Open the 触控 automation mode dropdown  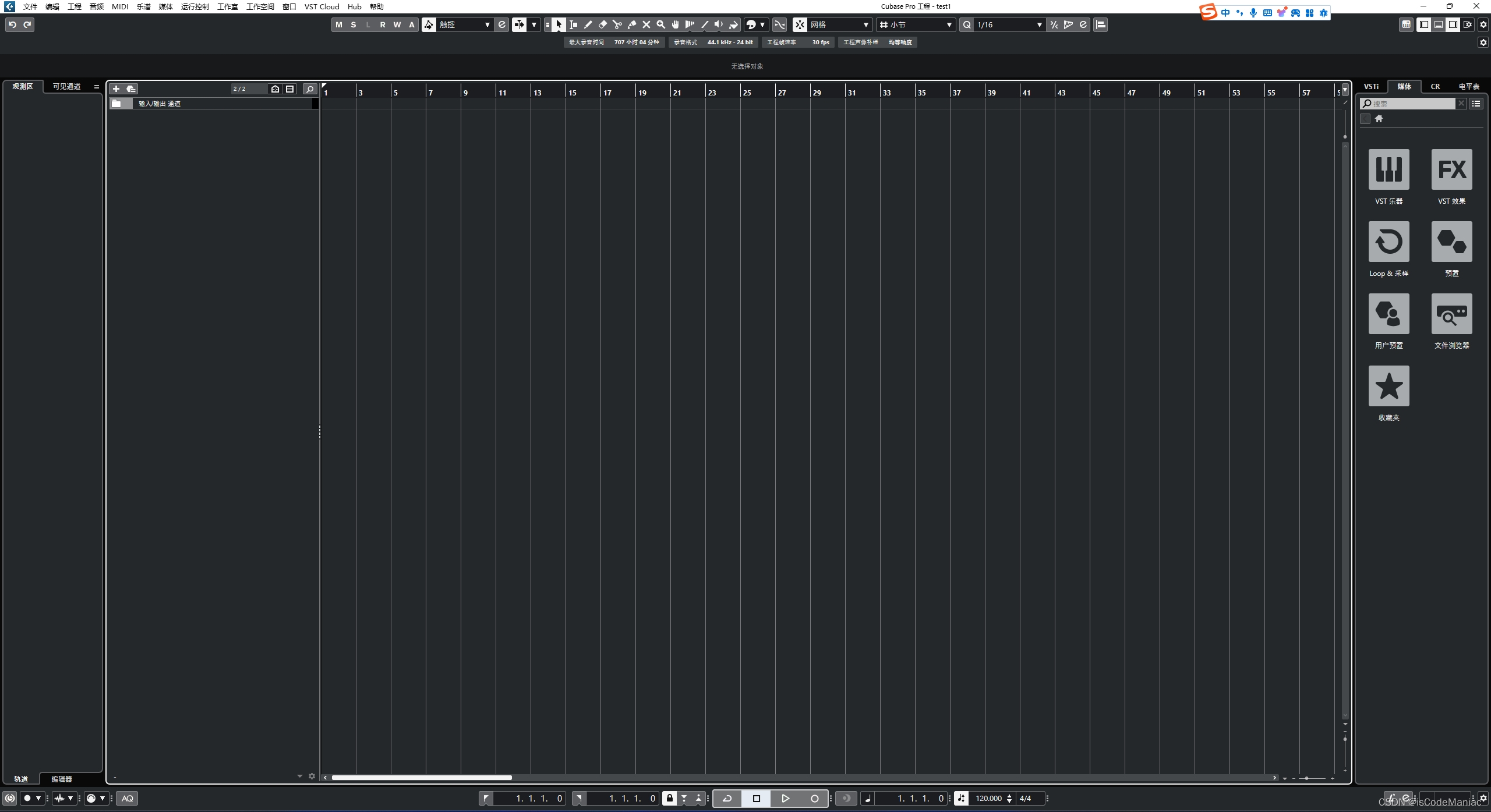(464, 24)
